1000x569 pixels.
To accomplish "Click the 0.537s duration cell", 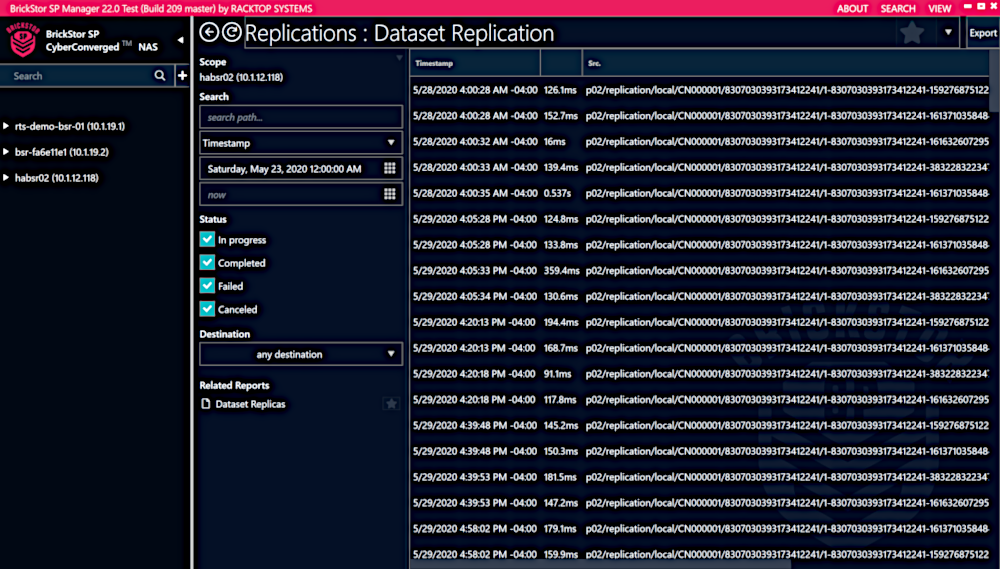I will 557,193.
